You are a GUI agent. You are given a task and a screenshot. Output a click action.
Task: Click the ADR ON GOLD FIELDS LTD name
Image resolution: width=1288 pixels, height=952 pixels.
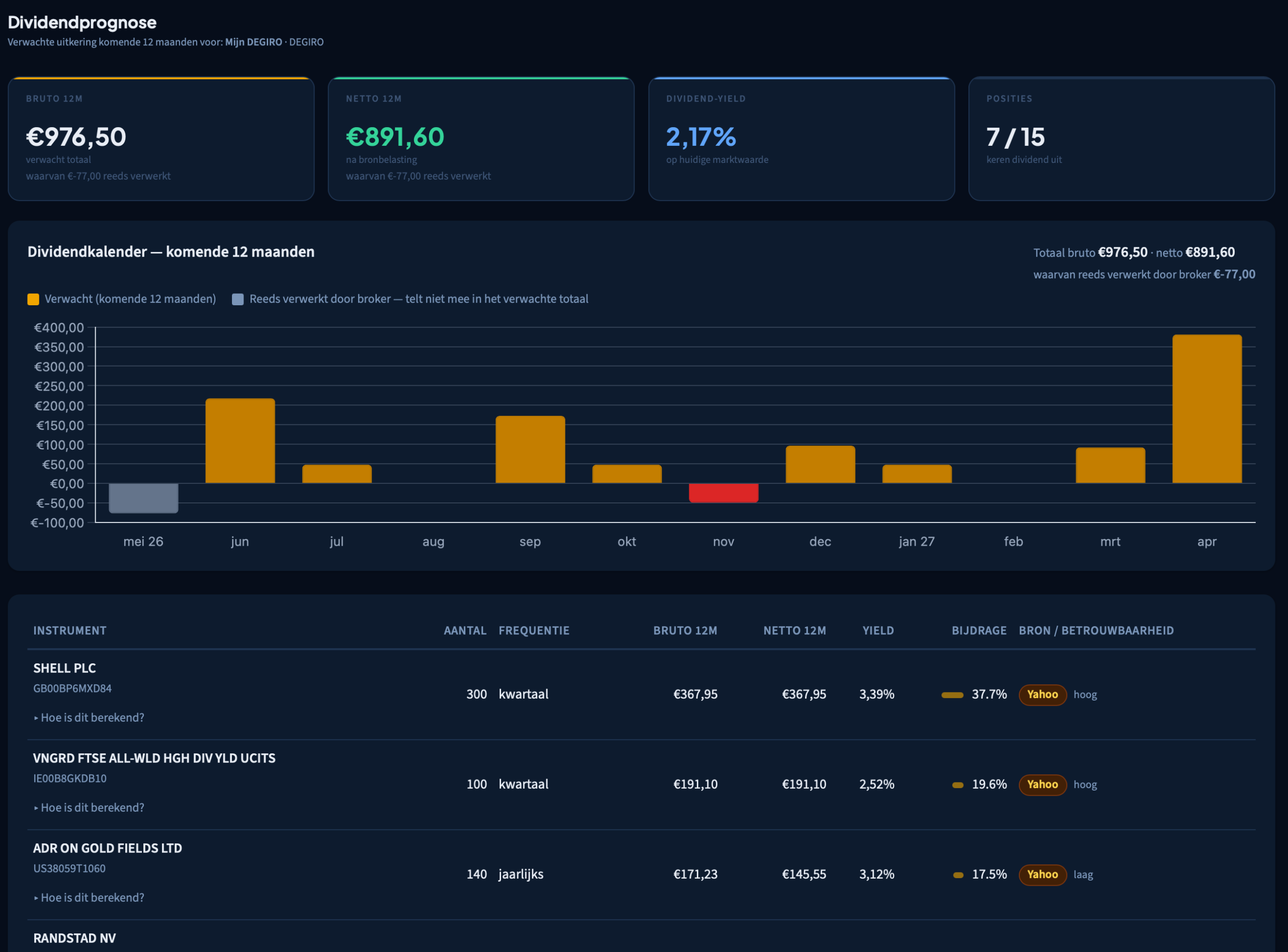(x=108, y=848)
